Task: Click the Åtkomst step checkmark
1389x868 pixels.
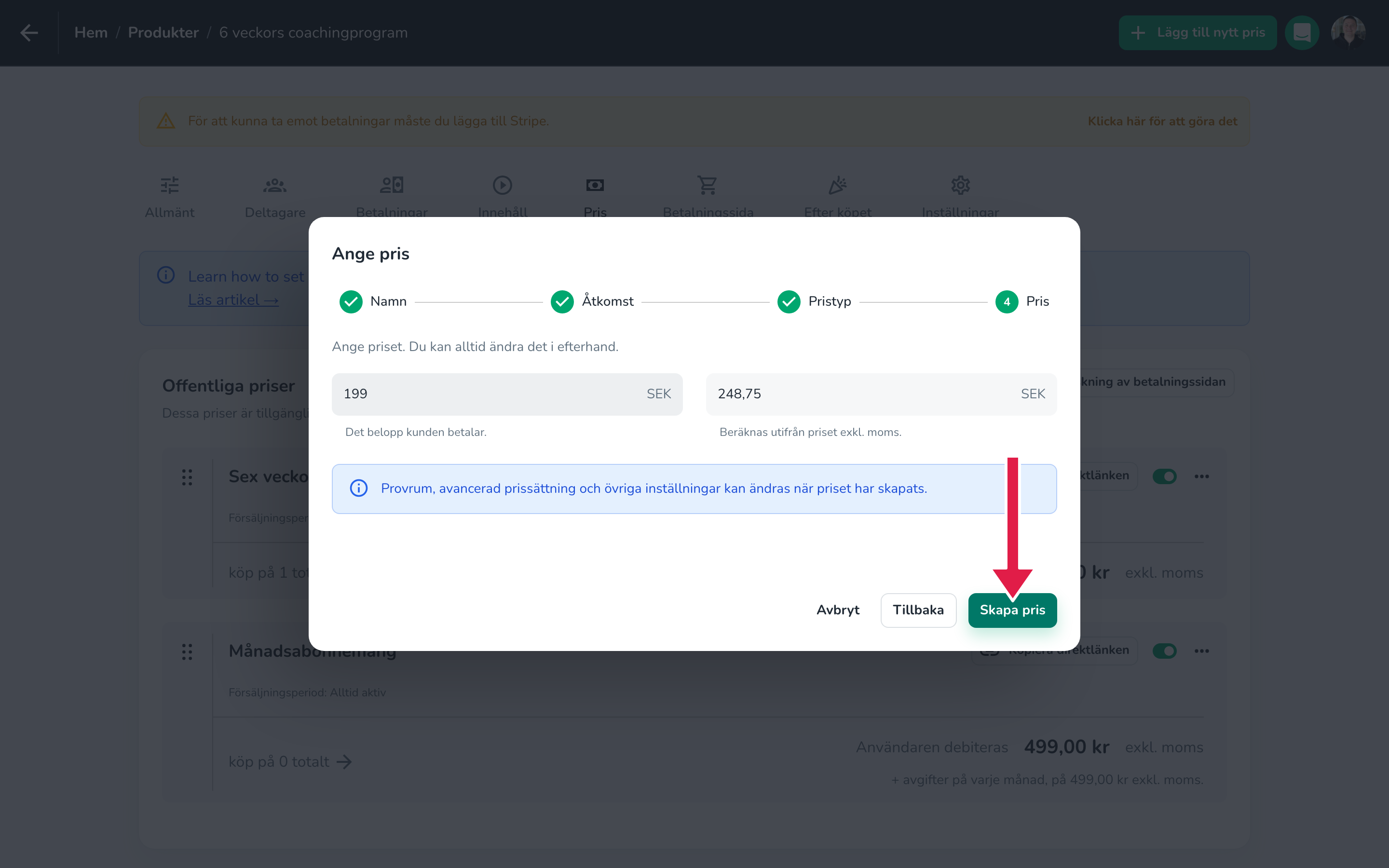Action: (562, 301)
